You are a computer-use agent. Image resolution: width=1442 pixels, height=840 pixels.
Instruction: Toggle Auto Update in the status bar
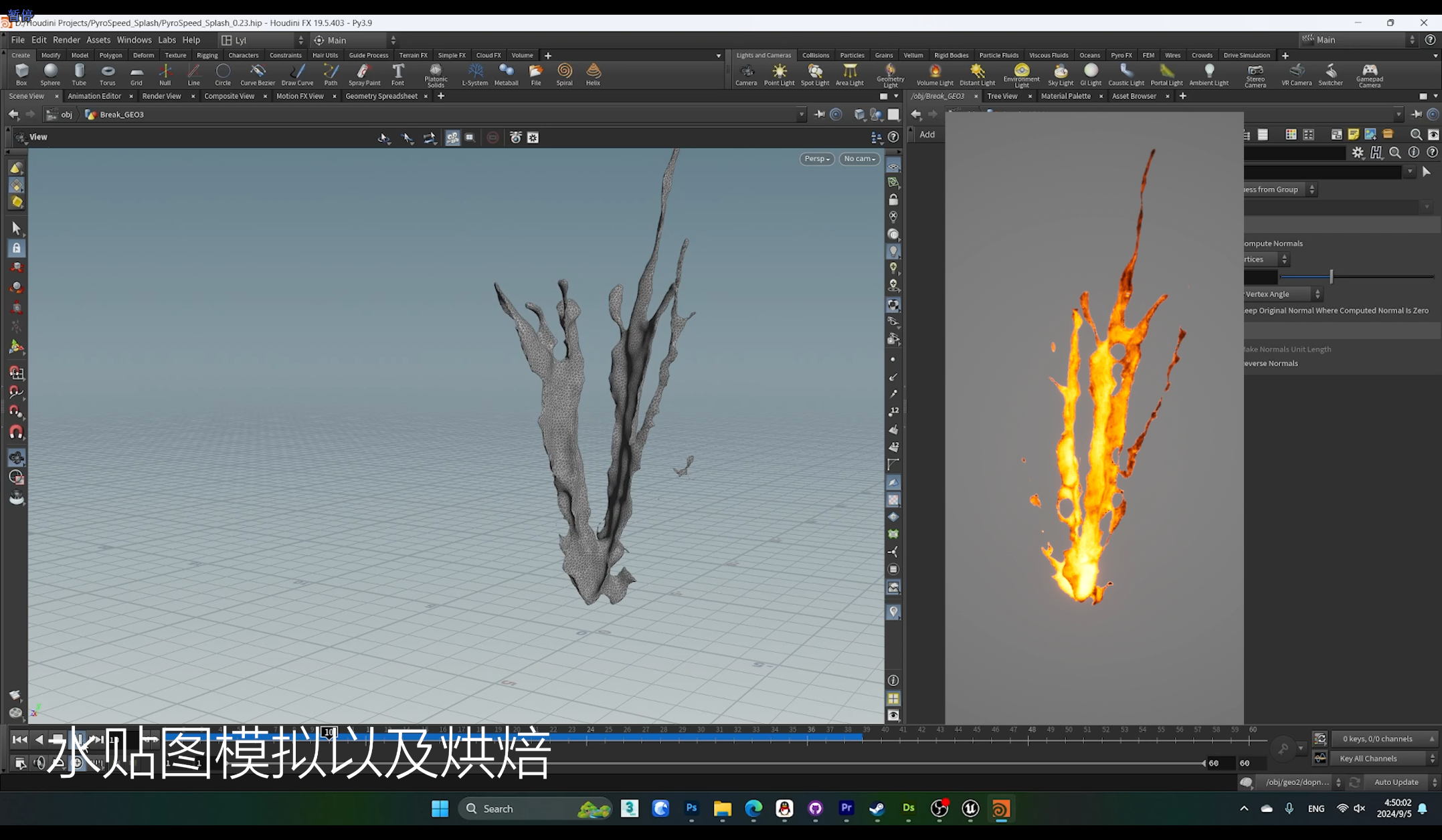coord(1396,782)
